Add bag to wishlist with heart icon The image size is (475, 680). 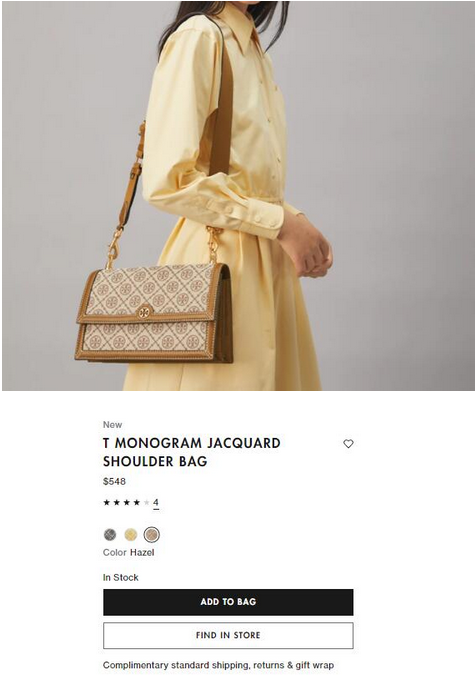click(x=348, y=444)
